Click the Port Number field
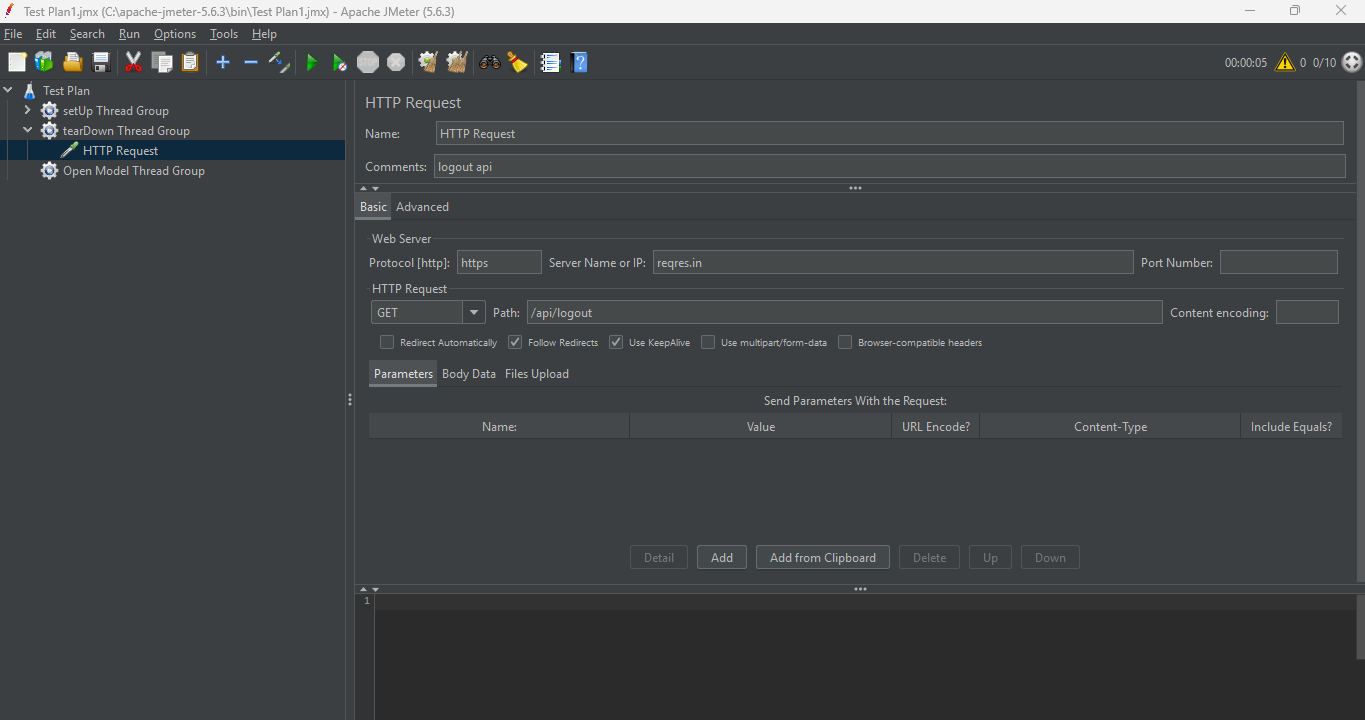Screen dimensions: 1365x720 1279,263
